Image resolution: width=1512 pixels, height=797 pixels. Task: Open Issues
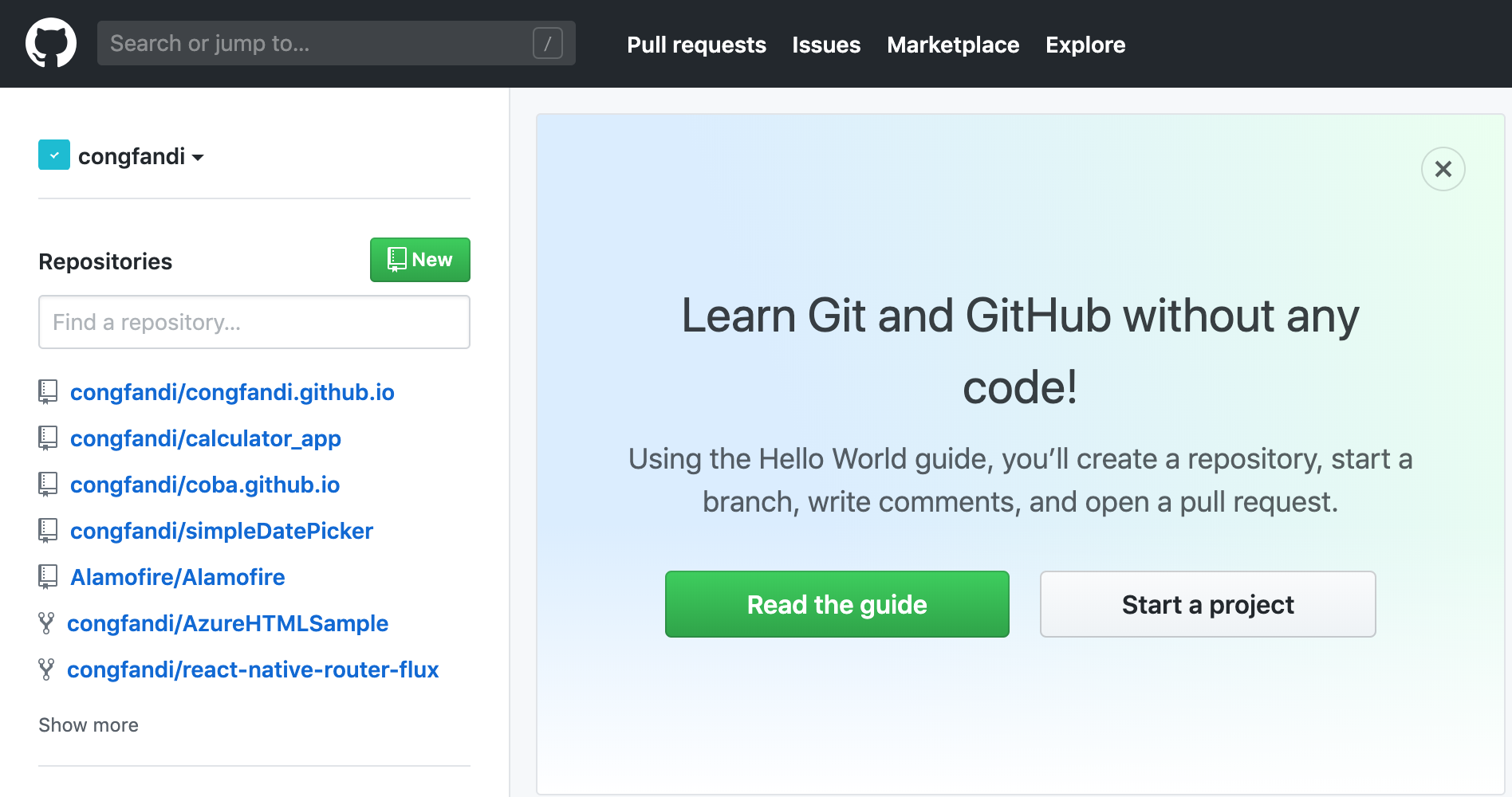point(826,45)
